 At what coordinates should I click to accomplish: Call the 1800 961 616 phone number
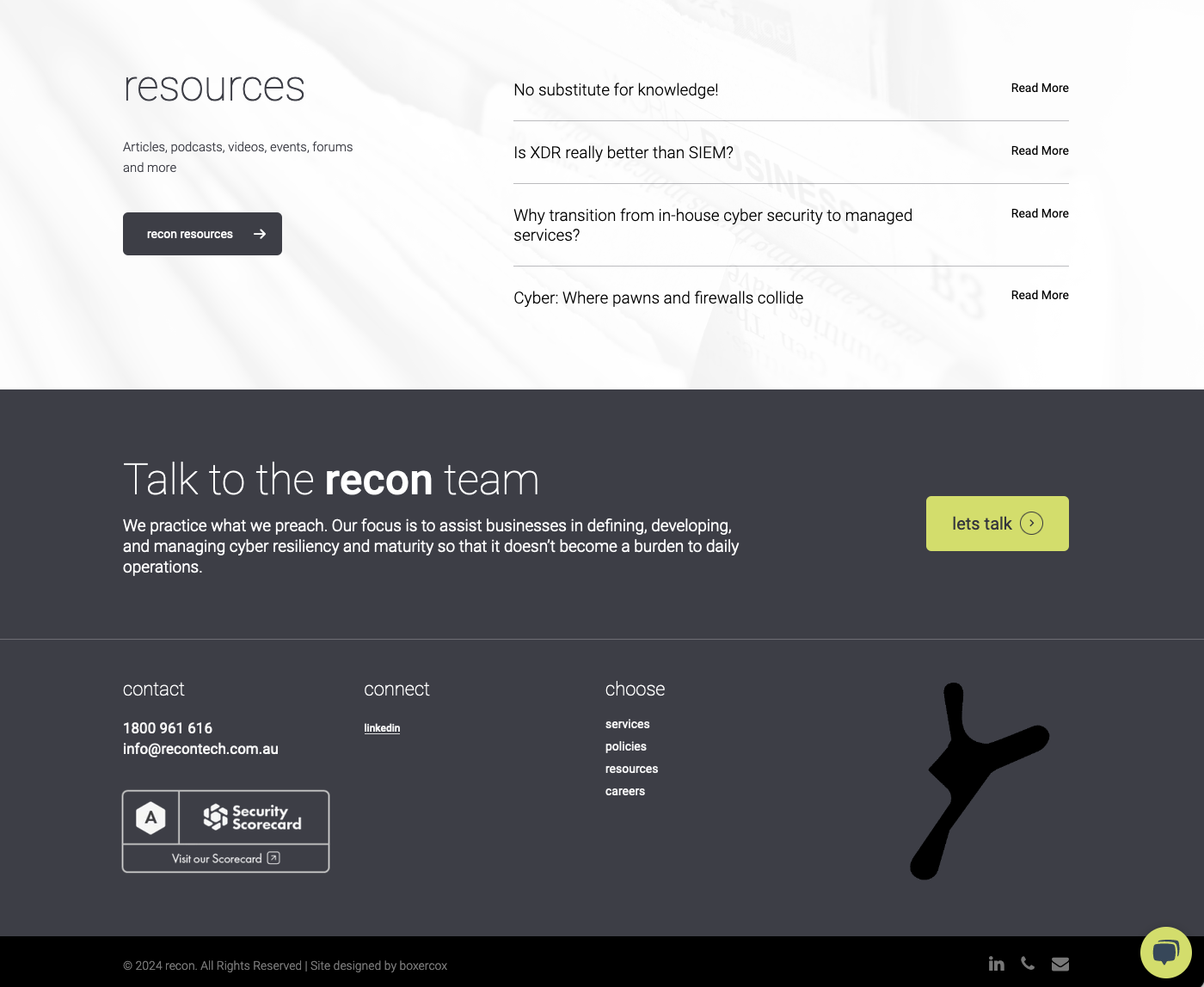click(x=168, y=728)
